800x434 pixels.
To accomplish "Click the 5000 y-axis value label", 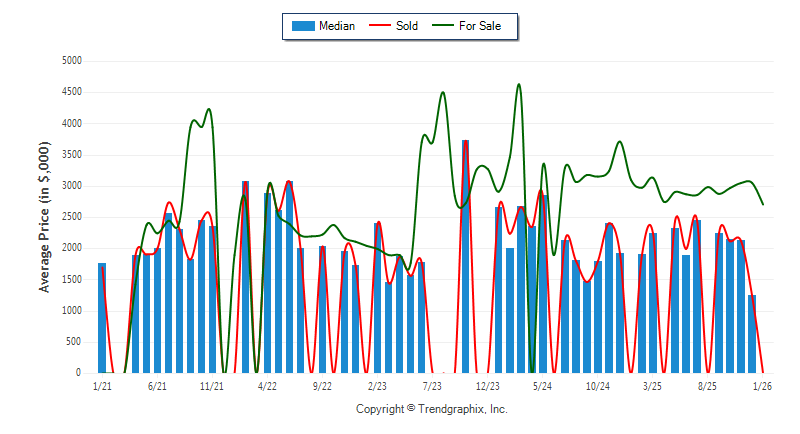I will (70, 61).
